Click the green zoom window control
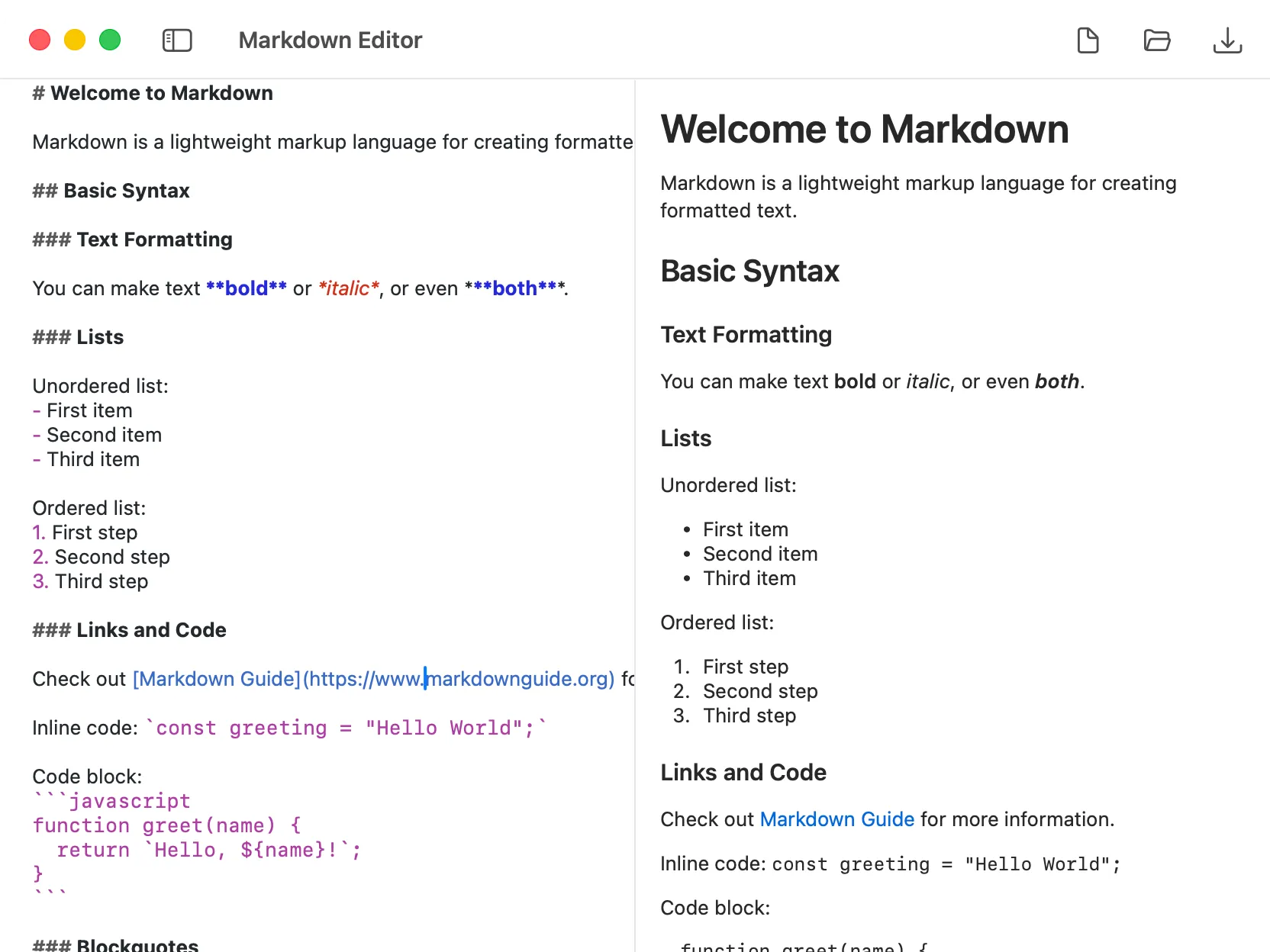1270x952 pixels. (109, 40)
